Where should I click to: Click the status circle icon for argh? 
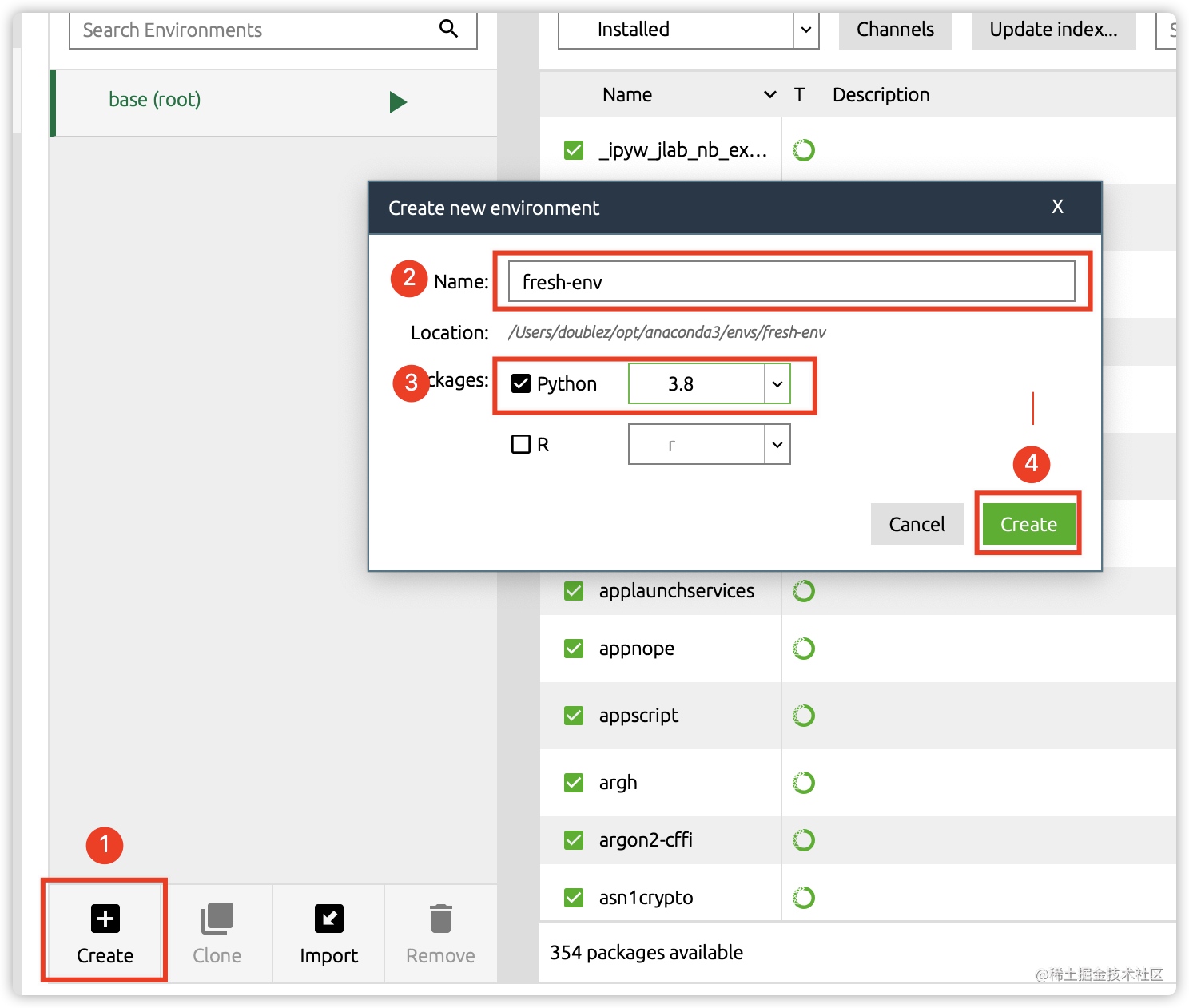(x=803, y=783)
